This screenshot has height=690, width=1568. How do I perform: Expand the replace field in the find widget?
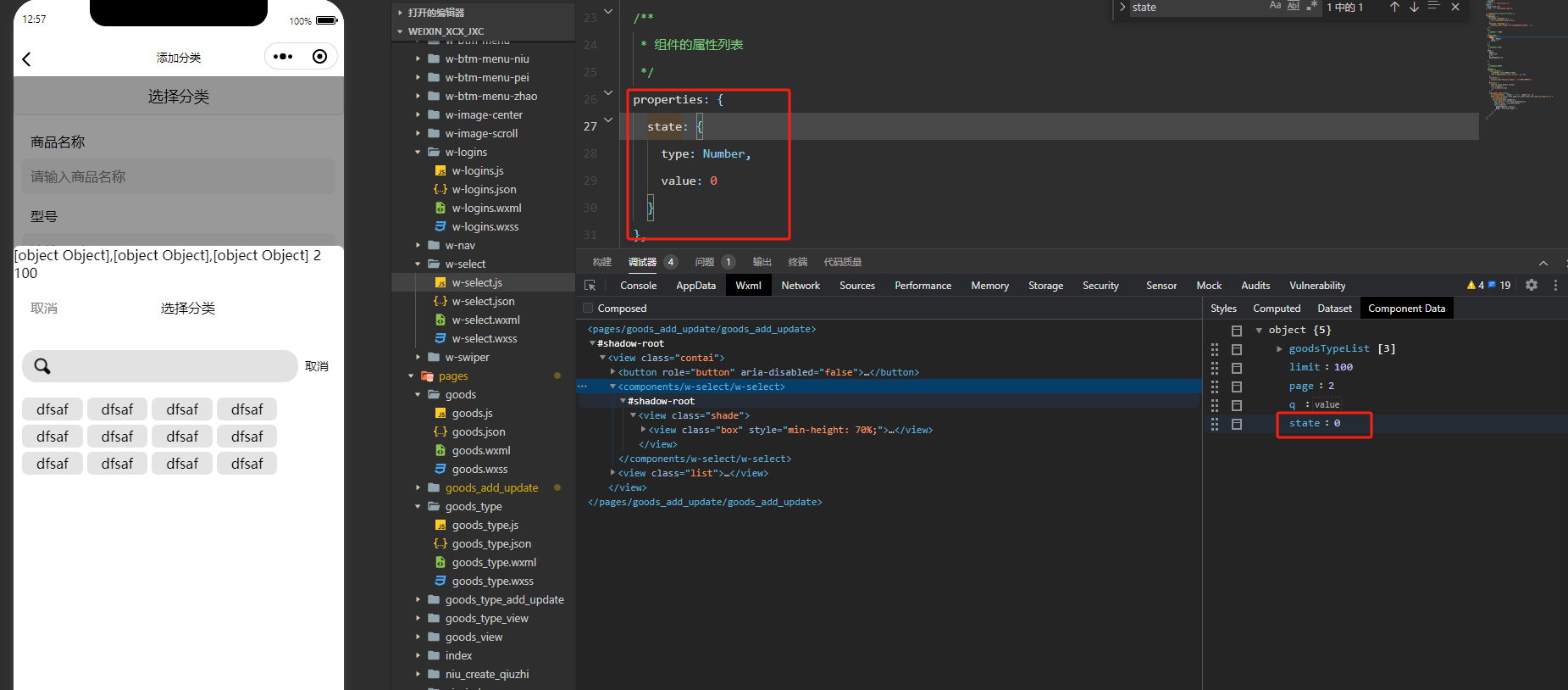(1122, 7)
